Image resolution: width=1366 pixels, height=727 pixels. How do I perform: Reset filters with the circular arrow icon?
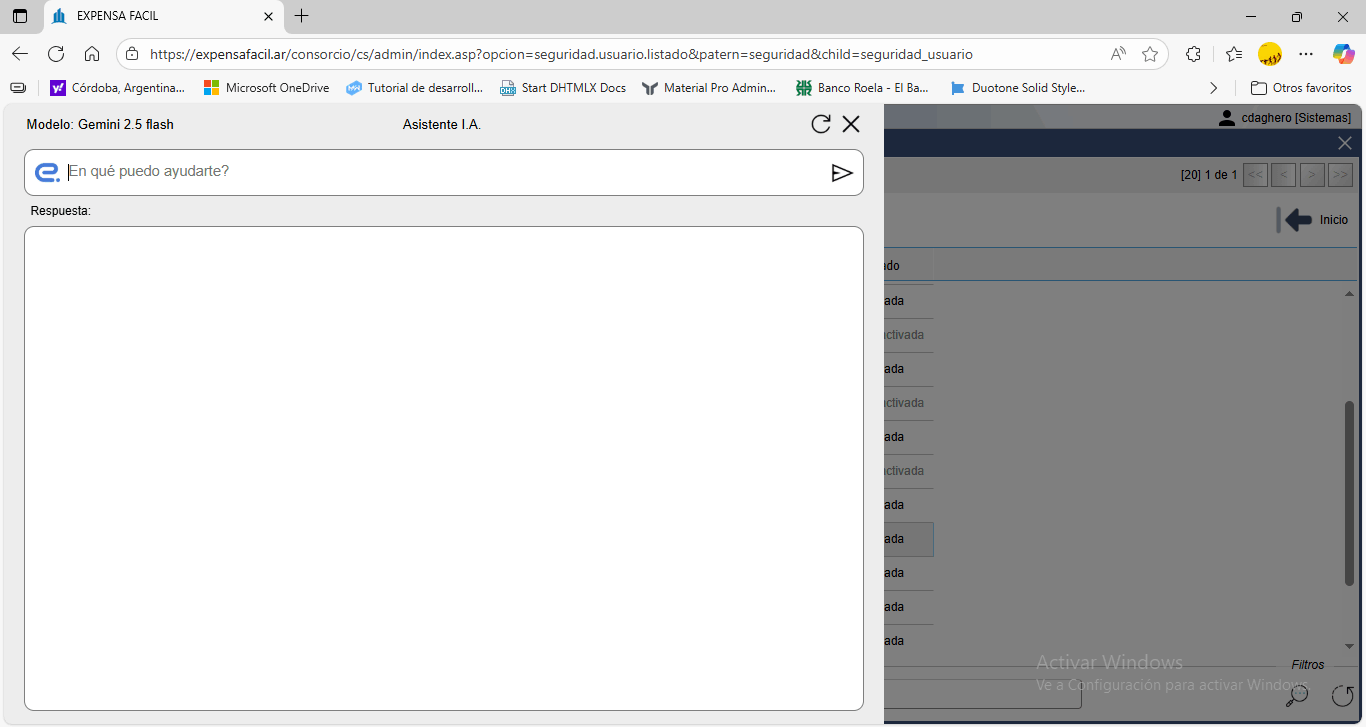tap(1342, 694)
